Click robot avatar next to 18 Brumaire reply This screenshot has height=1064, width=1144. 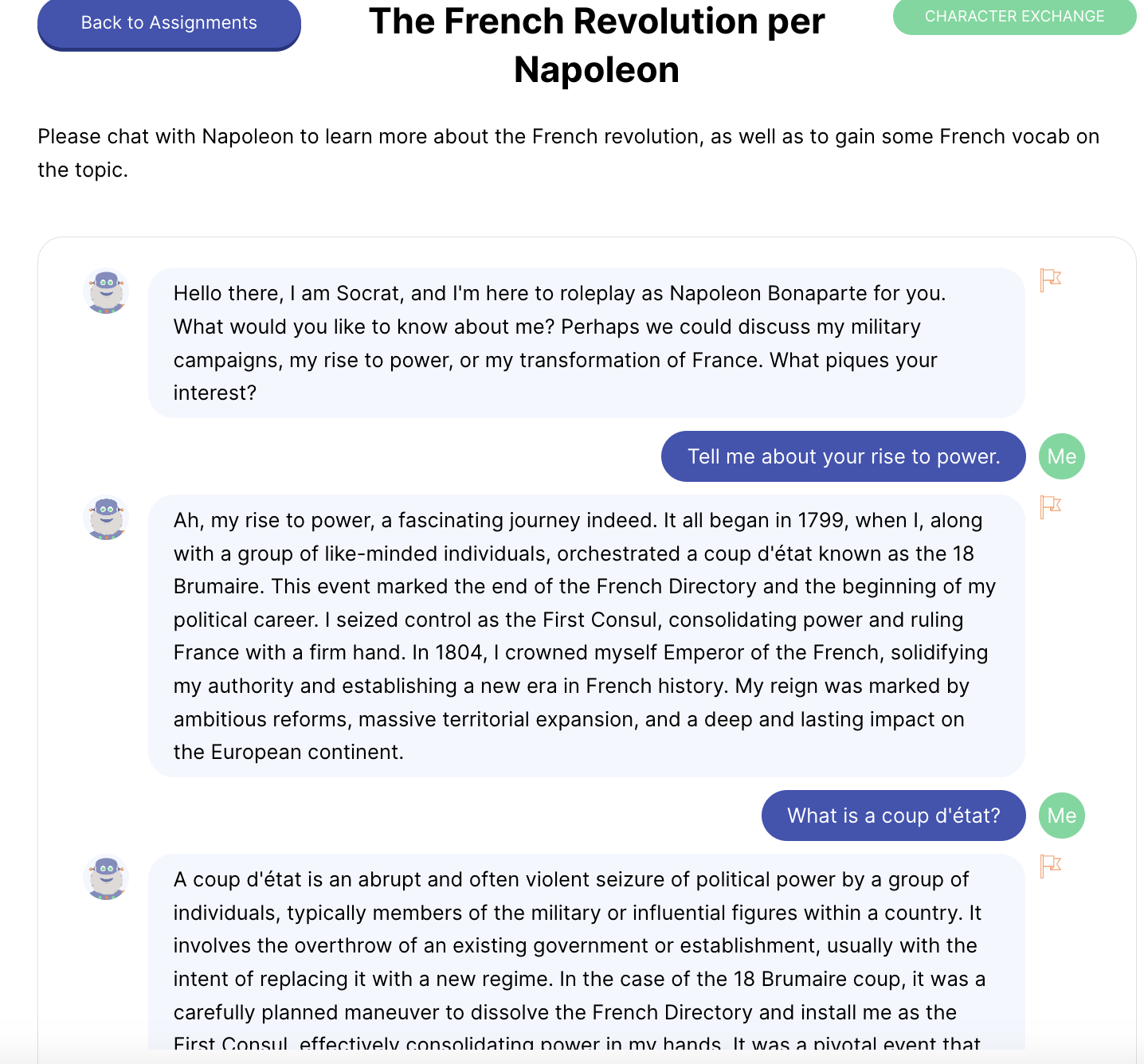tap(106, 518)
